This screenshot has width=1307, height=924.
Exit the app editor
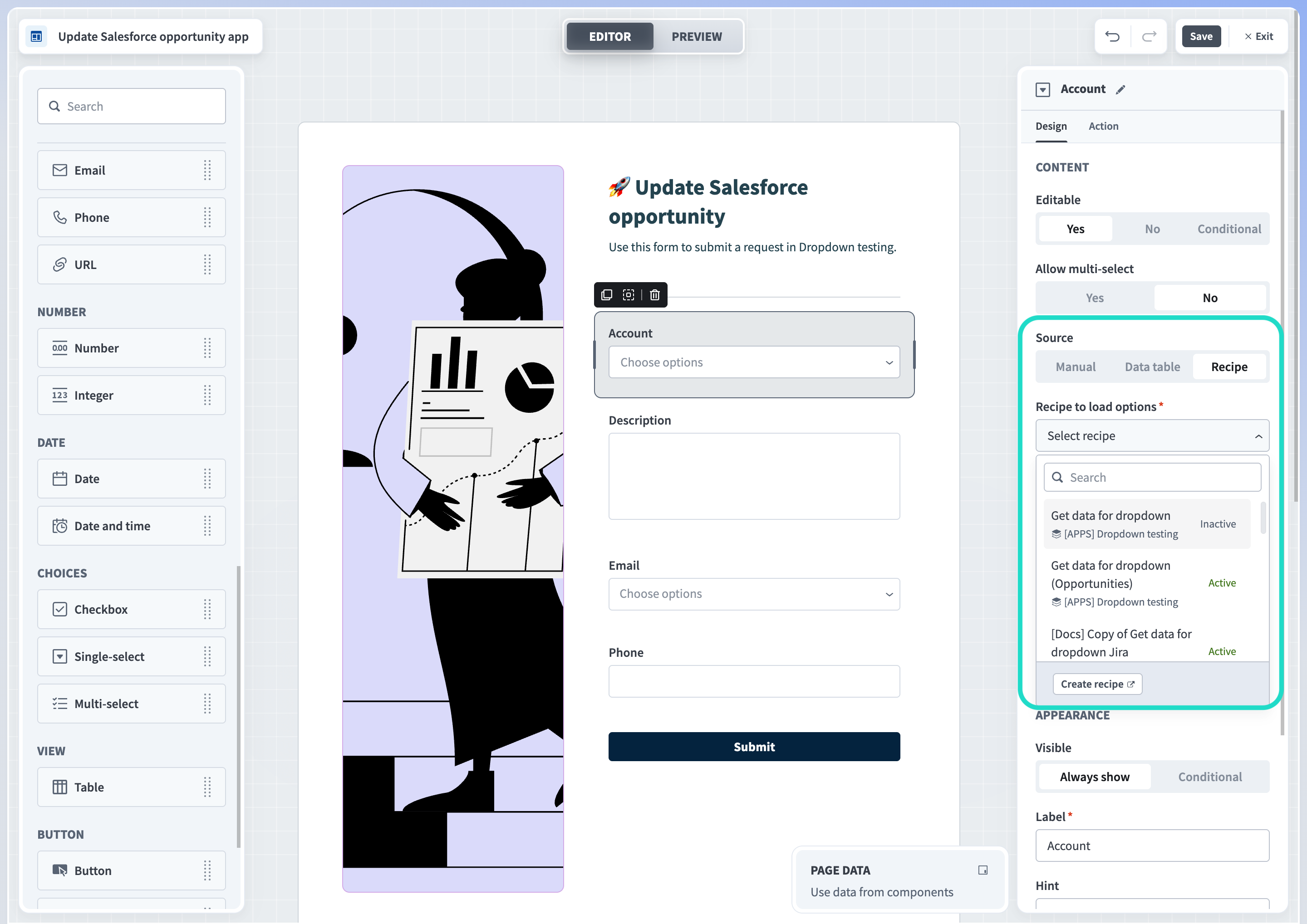(x=1258, y=36)
